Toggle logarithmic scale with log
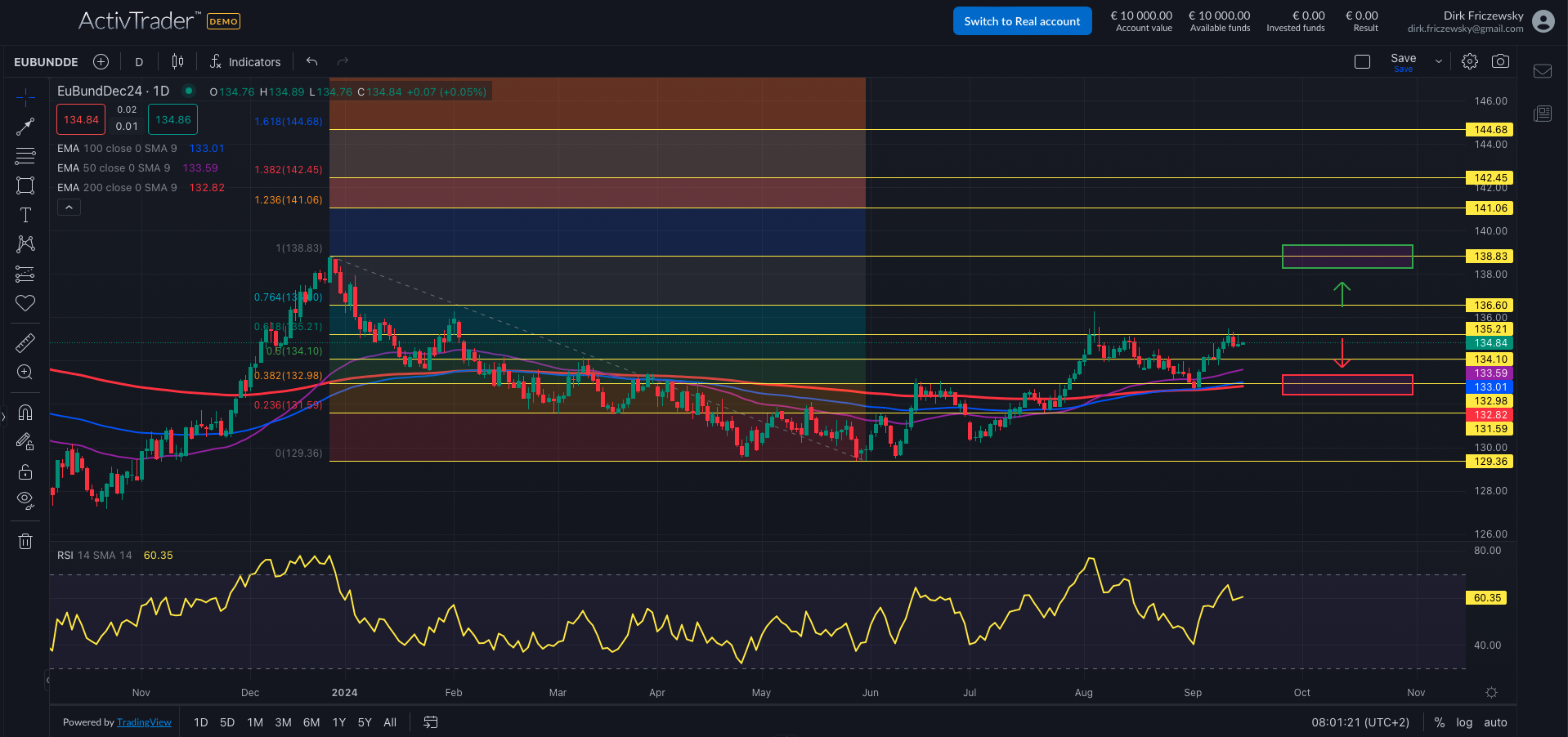1568x737 pixels. (x=1464, y=722)
